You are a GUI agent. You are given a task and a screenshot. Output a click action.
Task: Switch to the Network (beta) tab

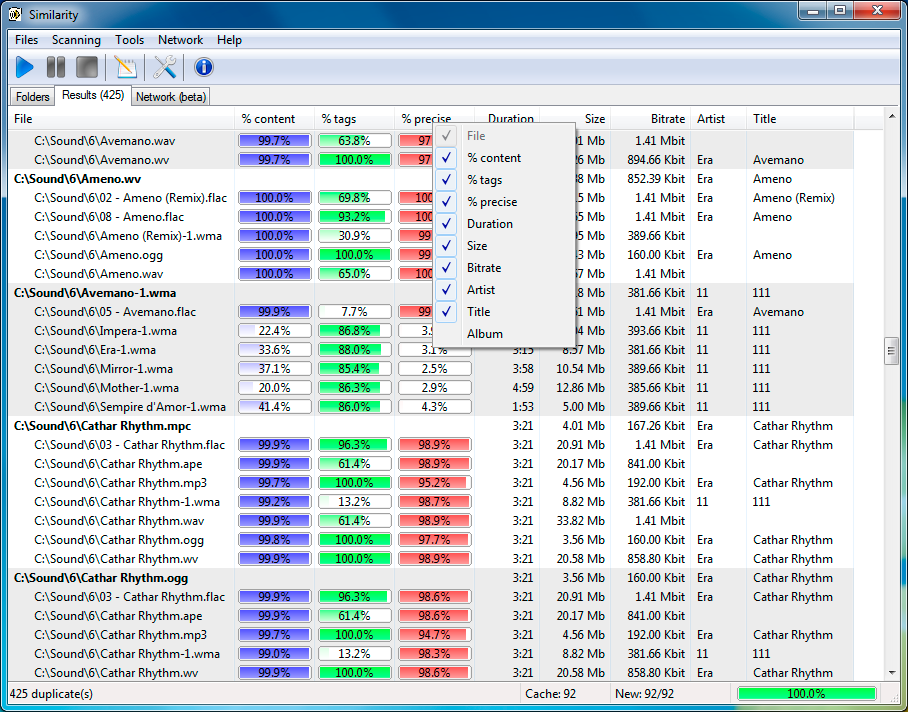pos(170,97)
